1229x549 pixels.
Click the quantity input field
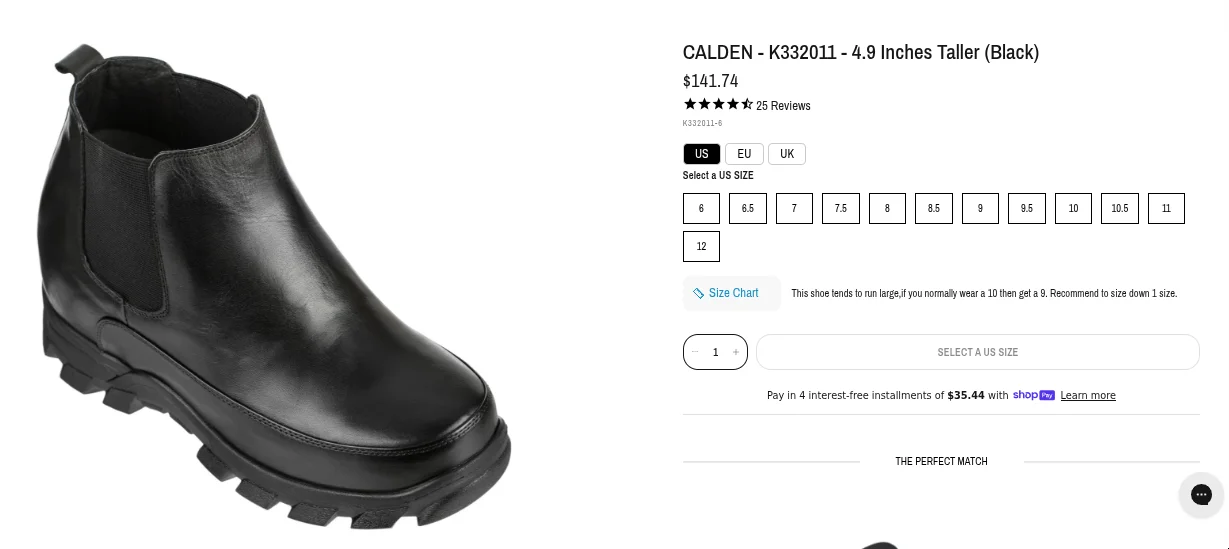(715, 352)
